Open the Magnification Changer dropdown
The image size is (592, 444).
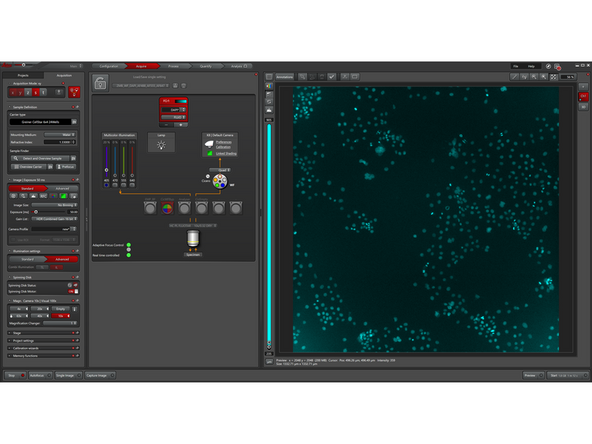point(60,323)
